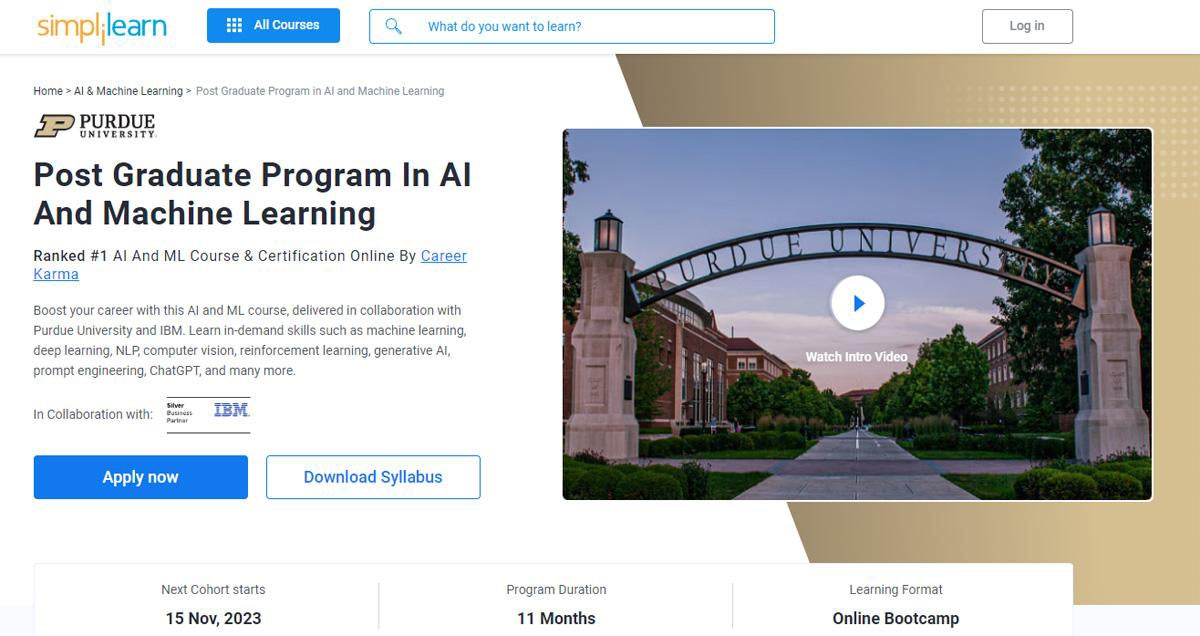Click the 'Learning Format' label
The height and width of the screenshot is (636, 1200).
[x=896, y=590]
